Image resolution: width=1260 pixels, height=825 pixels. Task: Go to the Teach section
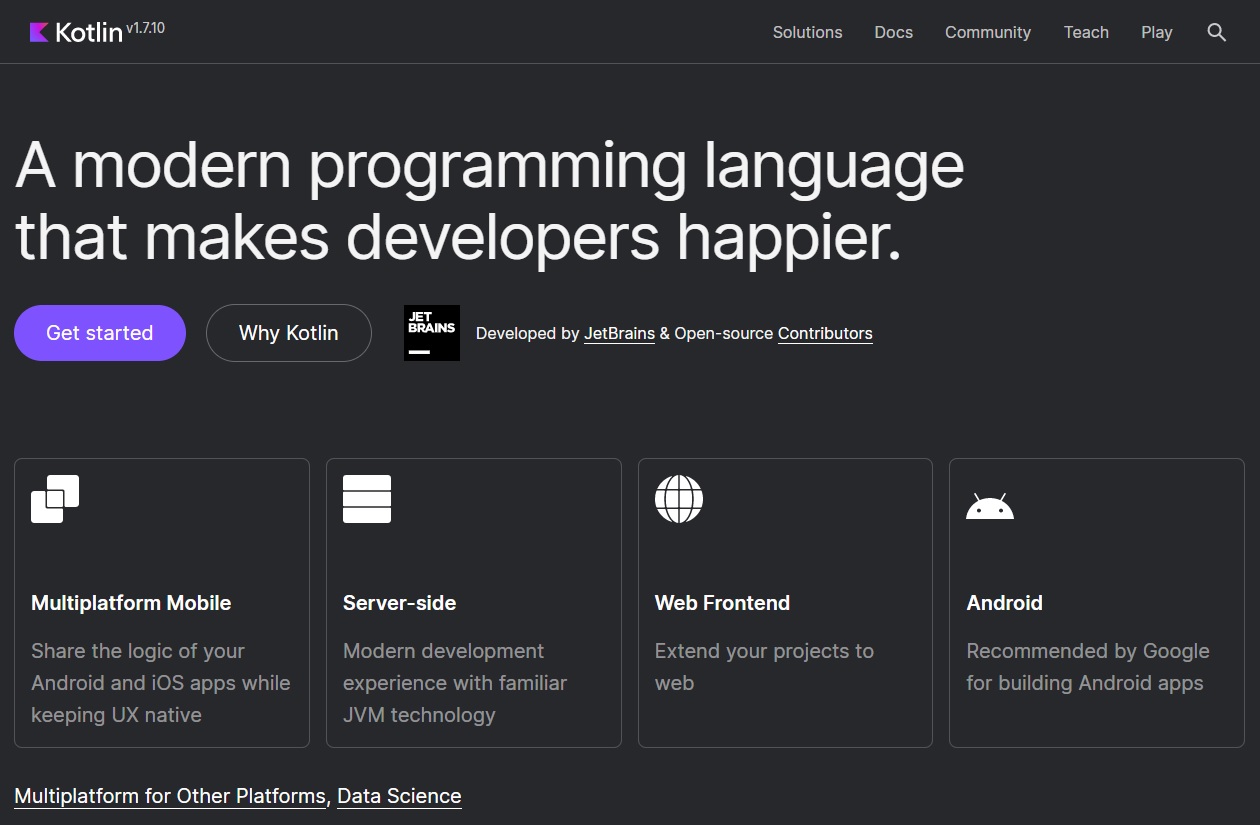[1086, 32]
